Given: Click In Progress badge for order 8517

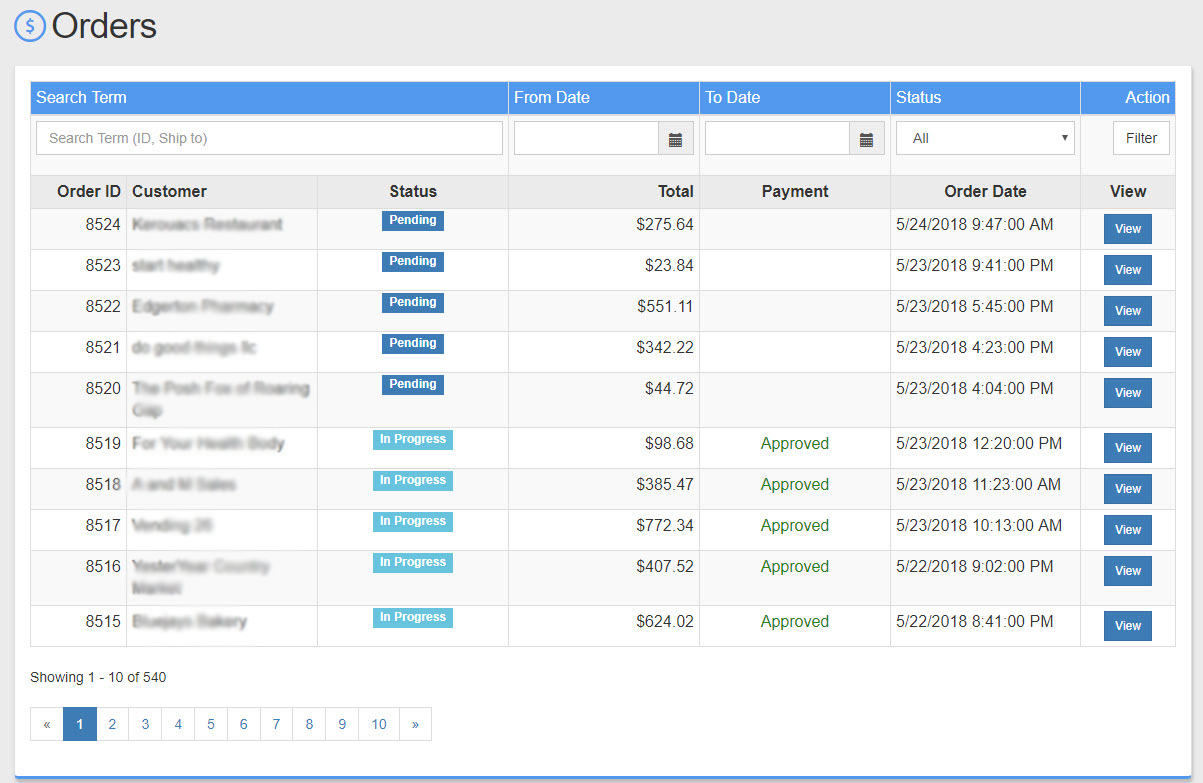Looking at the screenshot, I should (412, 522).
